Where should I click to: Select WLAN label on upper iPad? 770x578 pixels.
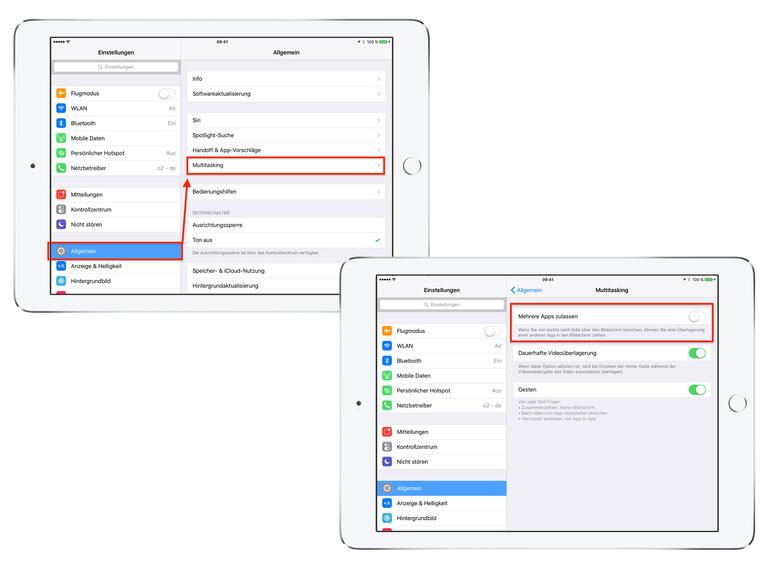click(x=79, y=109)
